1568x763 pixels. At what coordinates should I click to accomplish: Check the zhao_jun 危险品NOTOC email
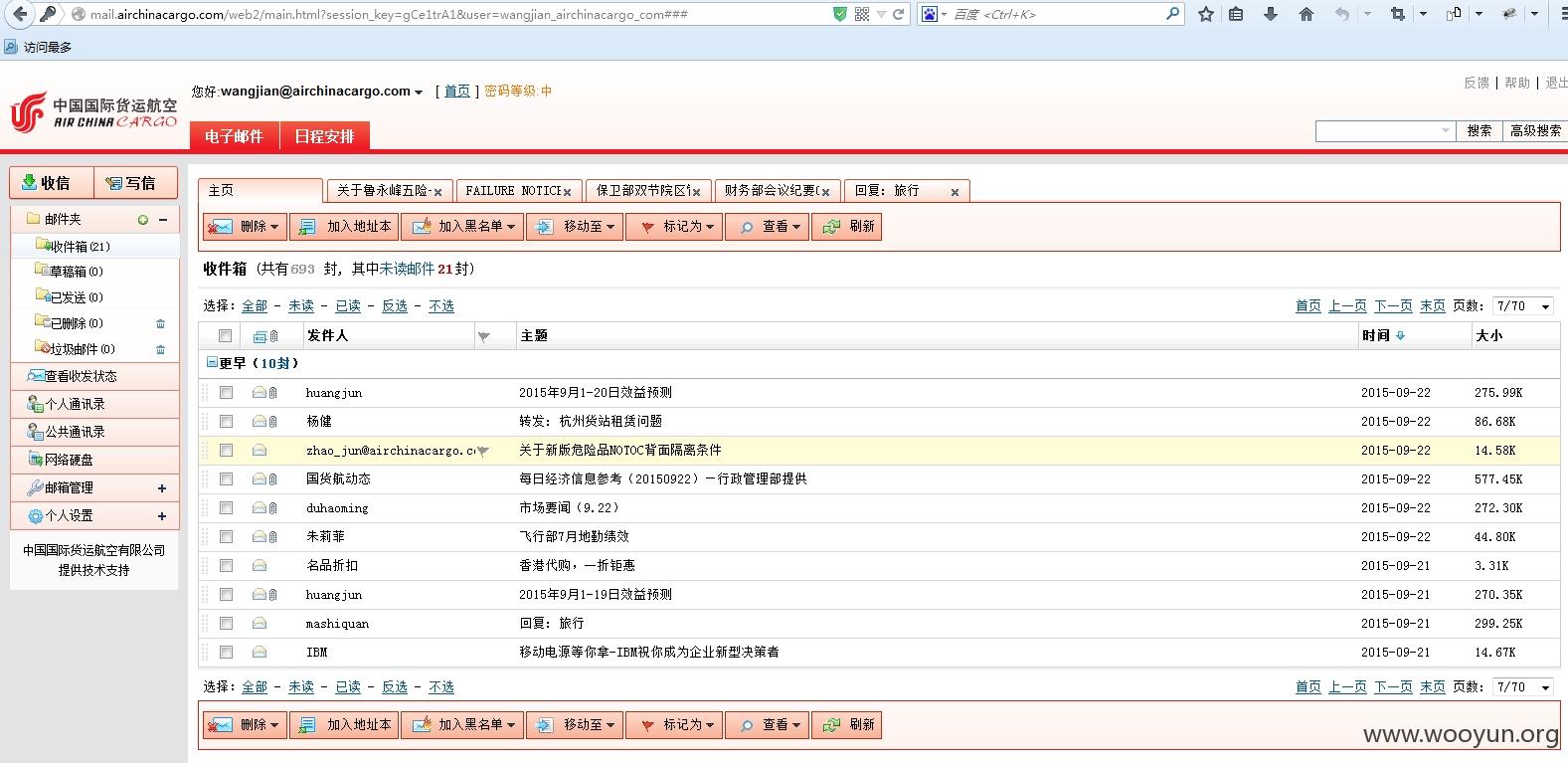226,451
